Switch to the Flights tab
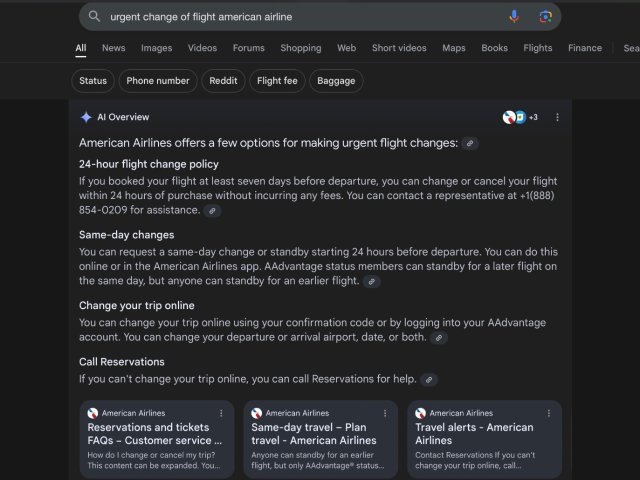Screen dimensions: 640x480 537,48
